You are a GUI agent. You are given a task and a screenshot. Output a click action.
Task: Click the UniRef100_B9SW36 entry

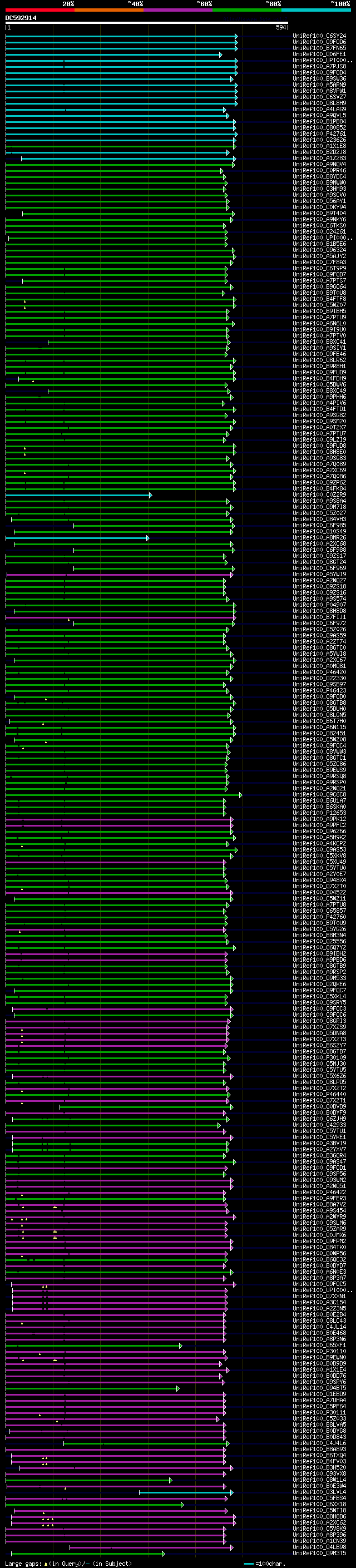pos(319,78)
